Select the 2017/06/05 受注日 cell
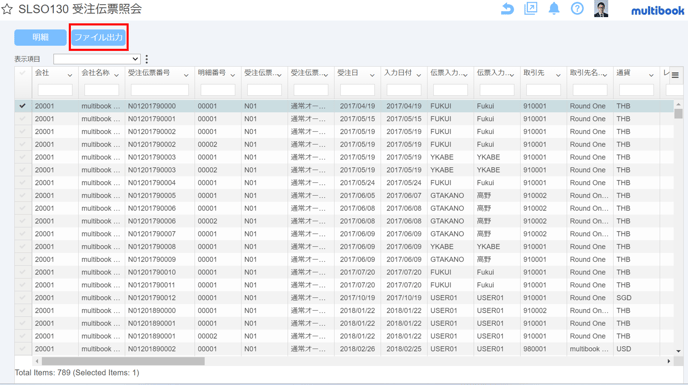Viewport: 688px width, 385px height. pos(357,195)
